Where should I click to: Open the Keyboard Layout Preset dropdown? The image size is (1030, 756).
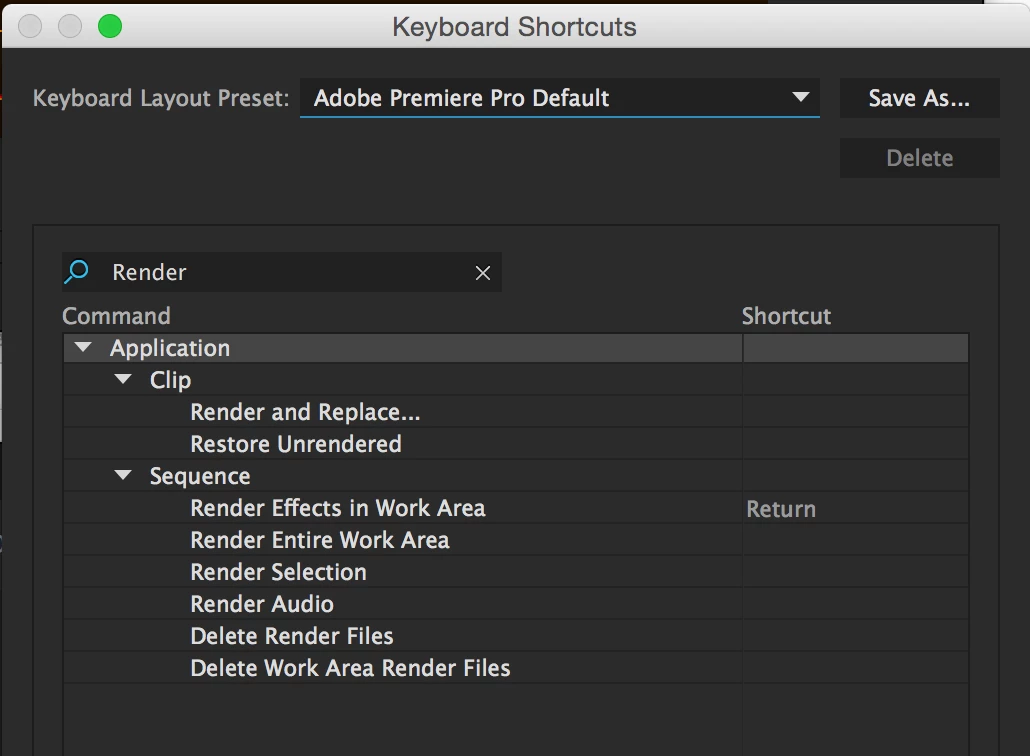(560, 98)
